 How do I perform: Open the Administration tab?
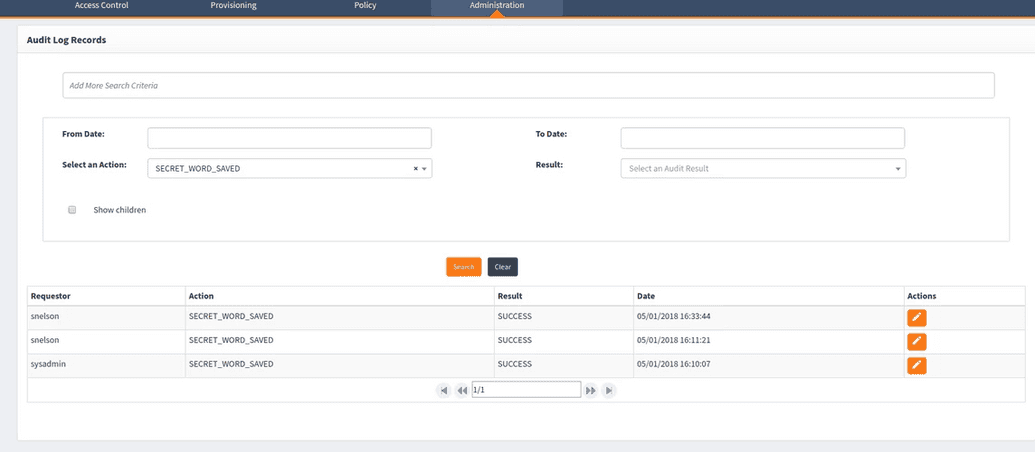[496, 6]
